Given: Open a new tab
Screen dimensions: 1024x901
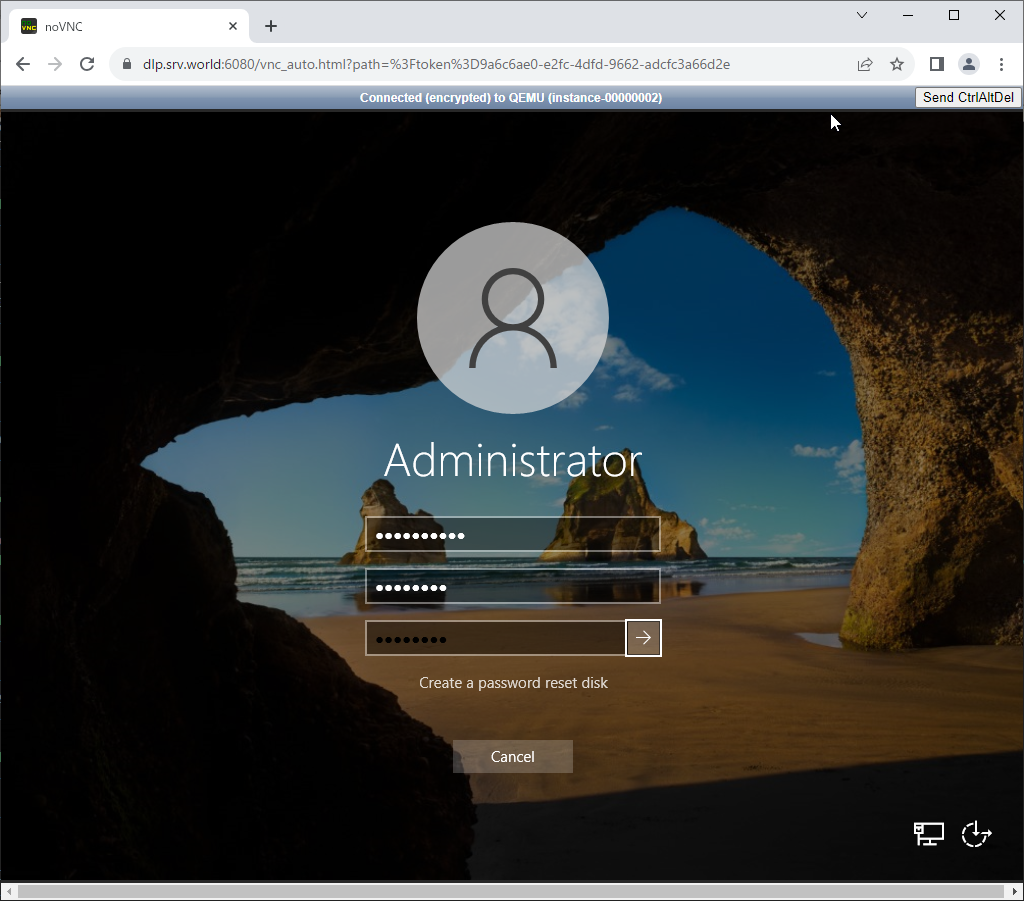Looking at the screenshot, I should click(271, 27).
